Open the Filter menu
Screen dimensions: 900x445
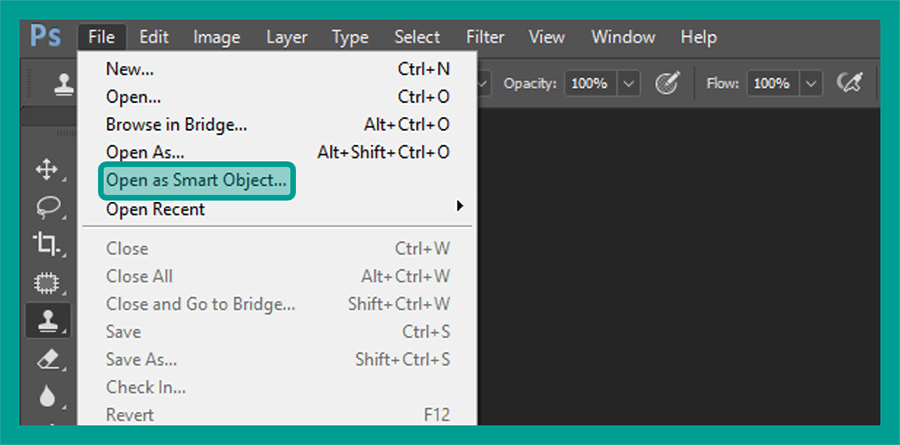tap(485, 37)
